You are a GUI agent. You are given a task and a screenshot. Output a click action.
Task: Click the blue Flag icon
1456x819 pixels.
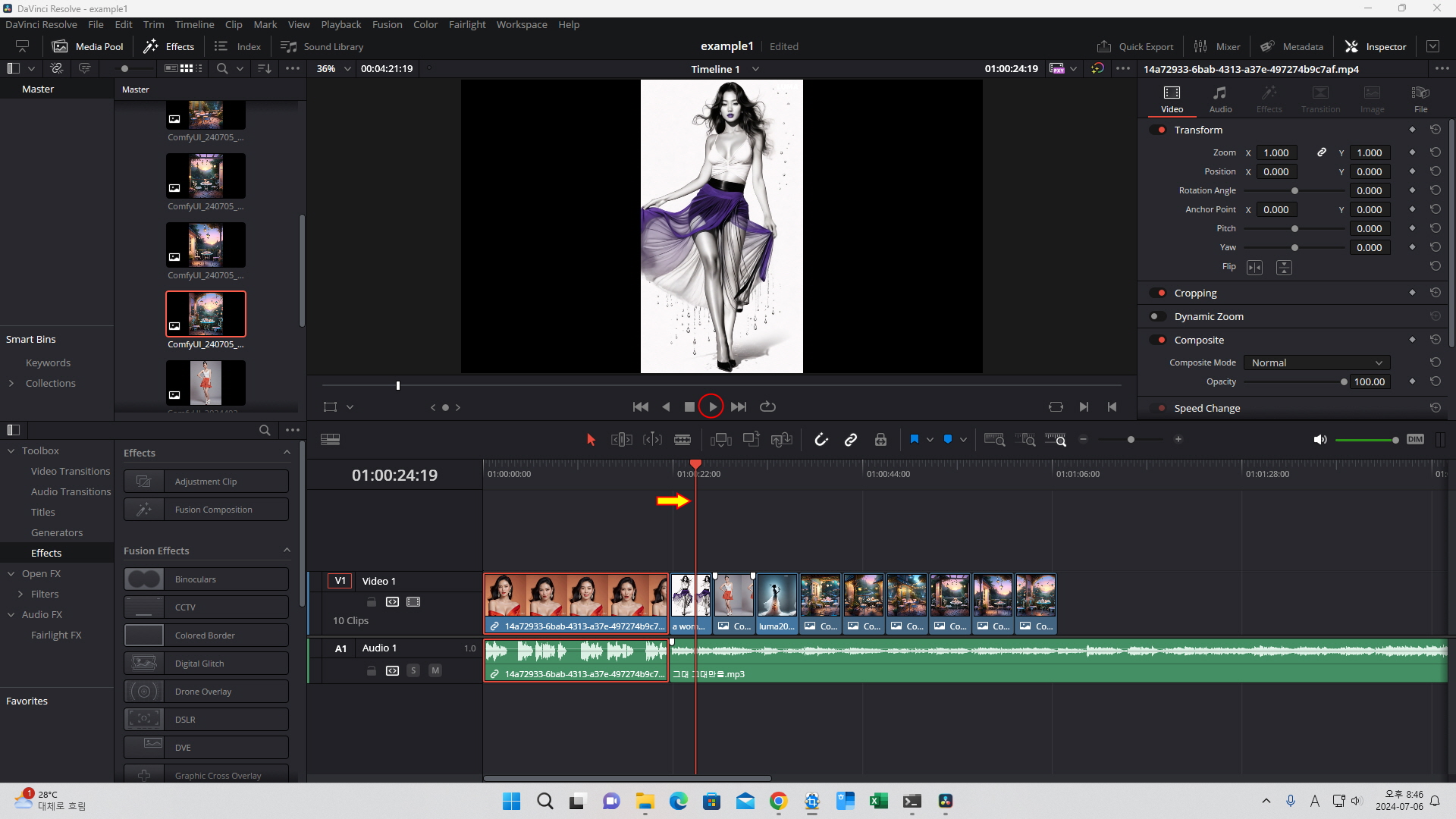pos(915,439)
